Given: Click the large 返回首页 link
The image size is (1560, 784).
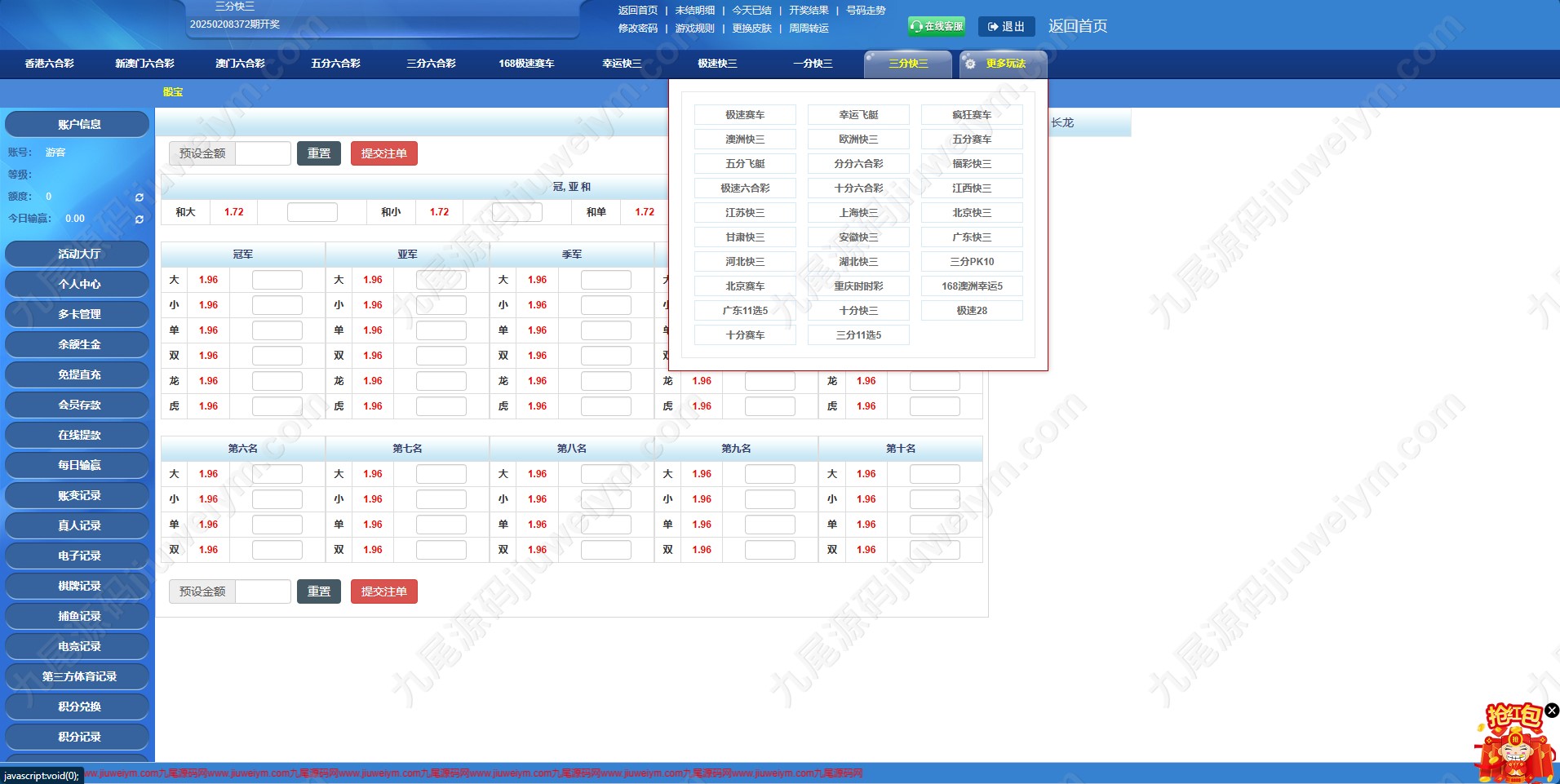Looking at the screenshot, I should tap(1078, 26).
